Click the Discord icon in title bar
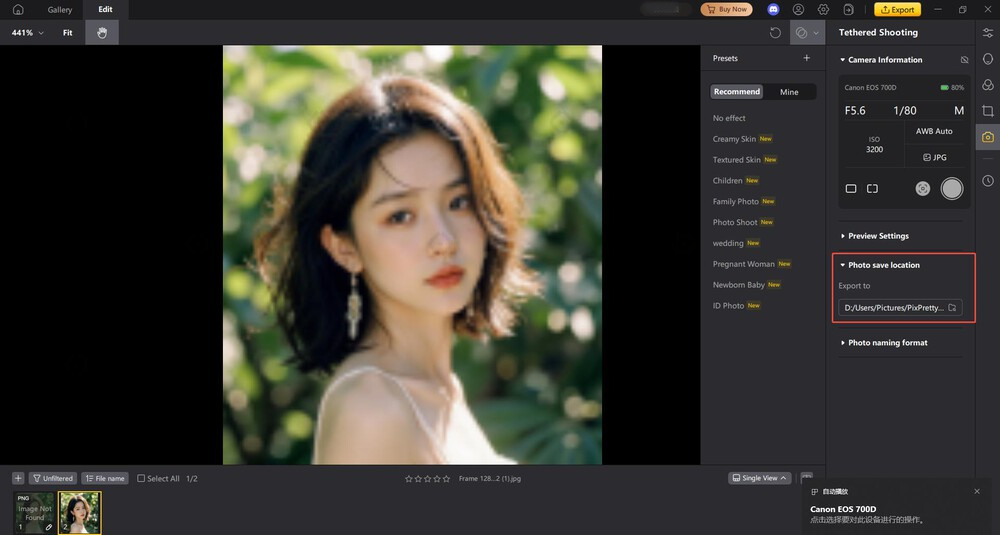The height and width of the screenshot is (535, 1000). (x=773, y=10)
